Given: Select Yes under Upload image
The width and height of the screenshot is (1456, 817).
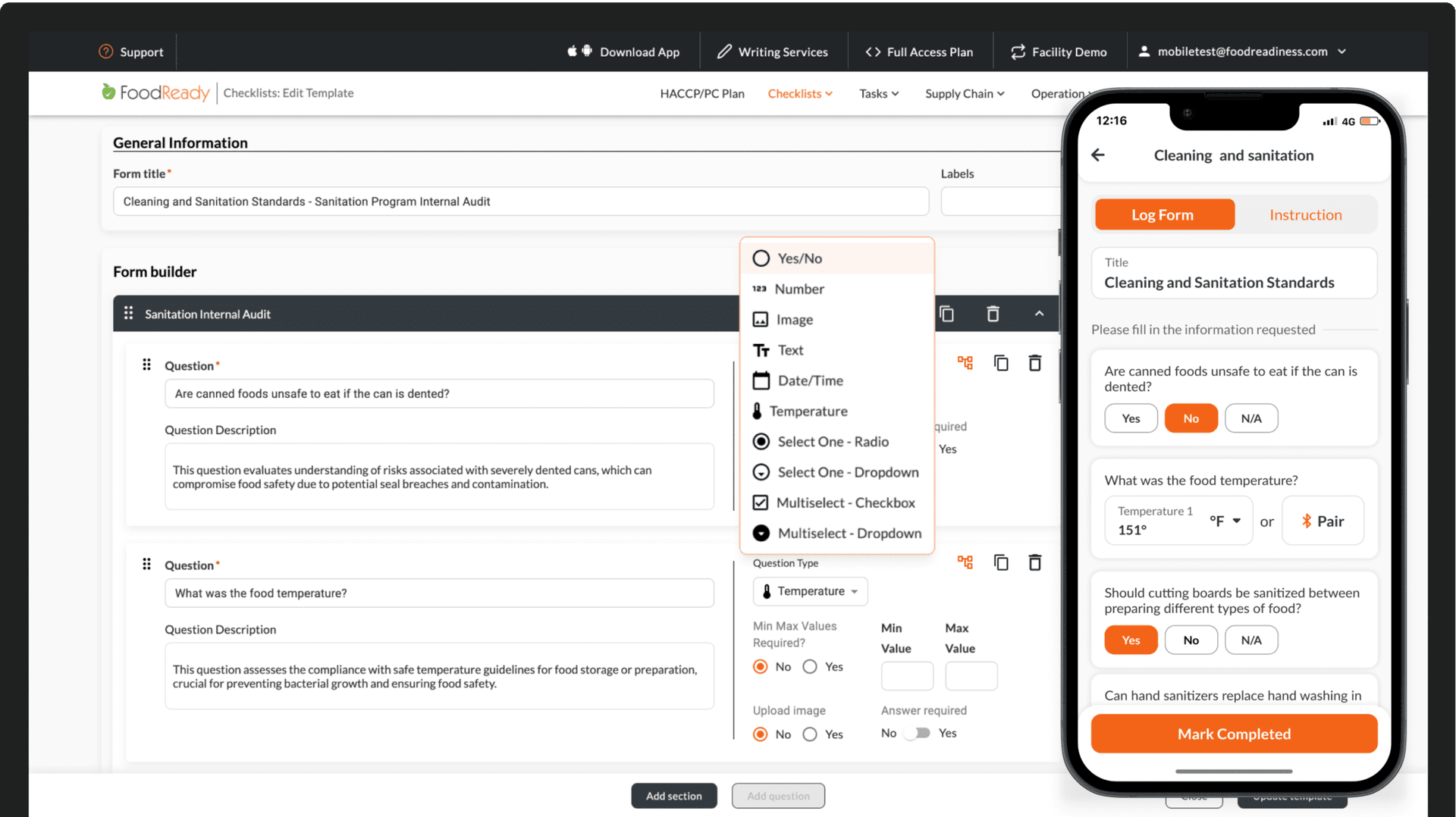Looking at the screenshot, I should click(810, 734).
